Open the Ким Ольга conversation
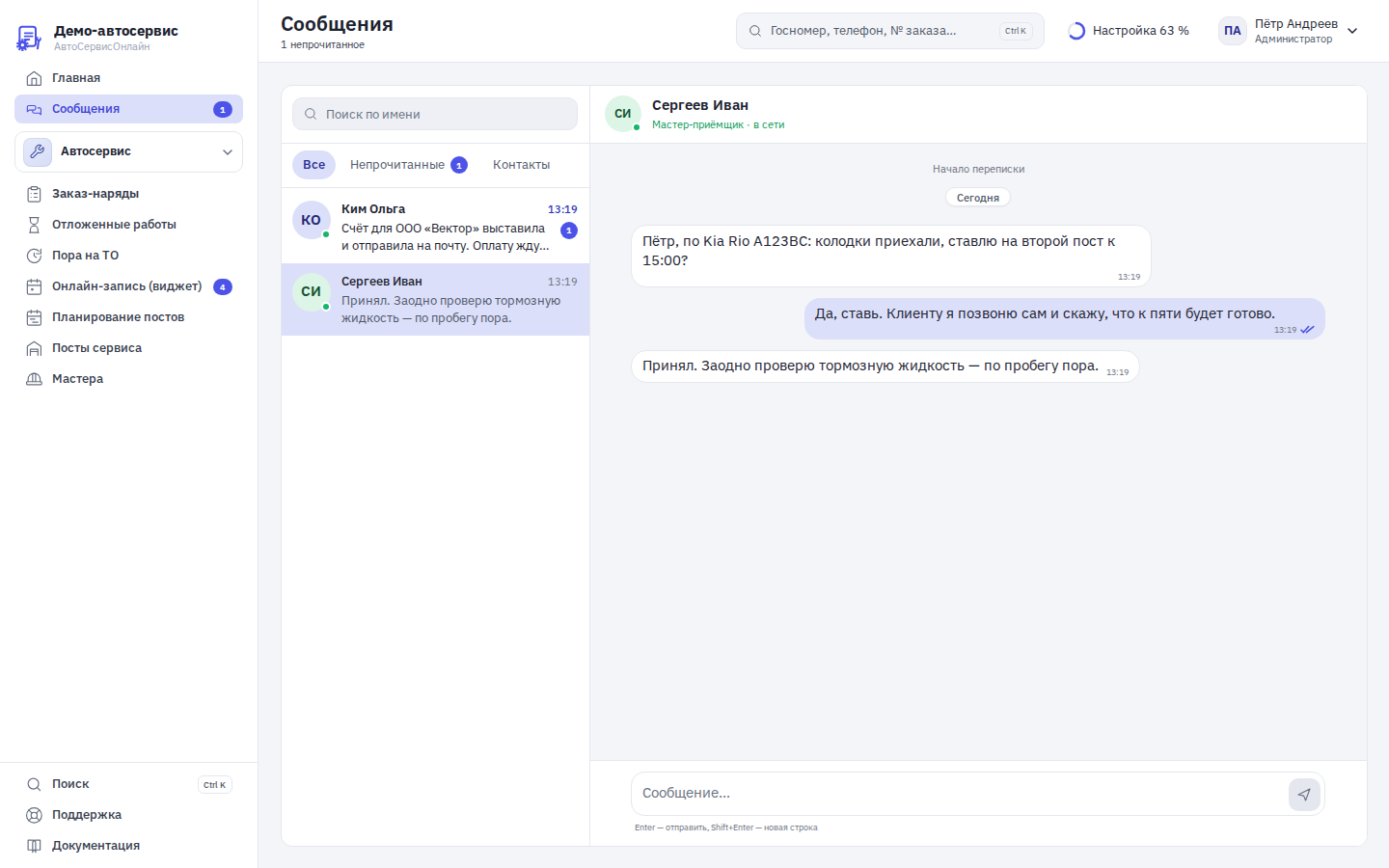1389x868 pixels. pyautogui.click(x=435, y=228)
